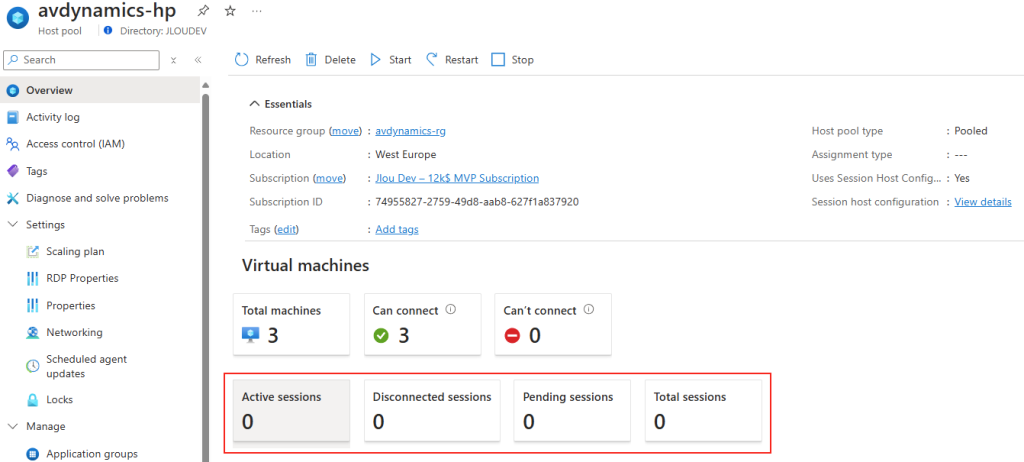Click the Delete button label

point(340,60)
